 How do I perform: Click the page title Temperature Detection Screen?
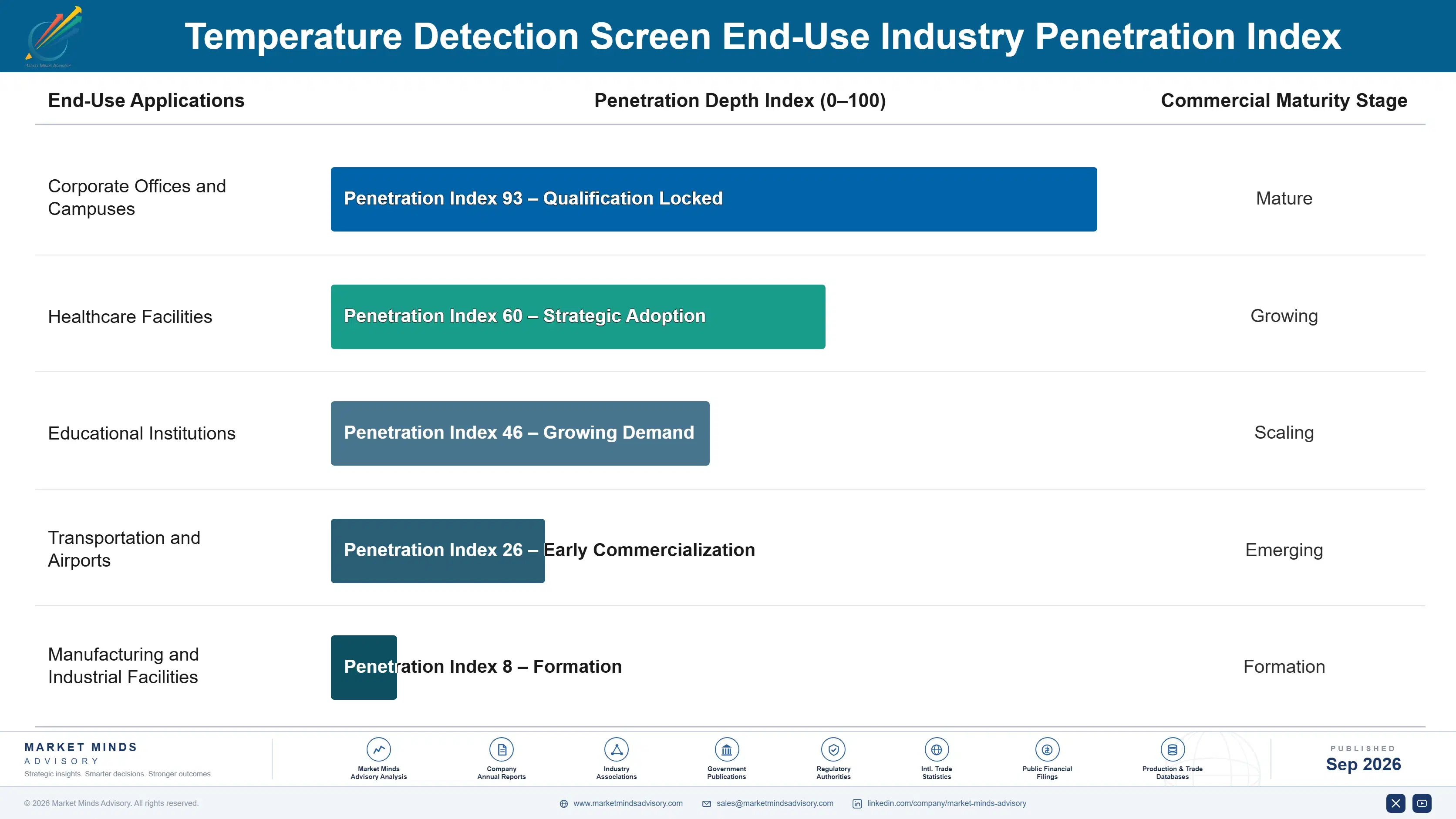[762, 37]
